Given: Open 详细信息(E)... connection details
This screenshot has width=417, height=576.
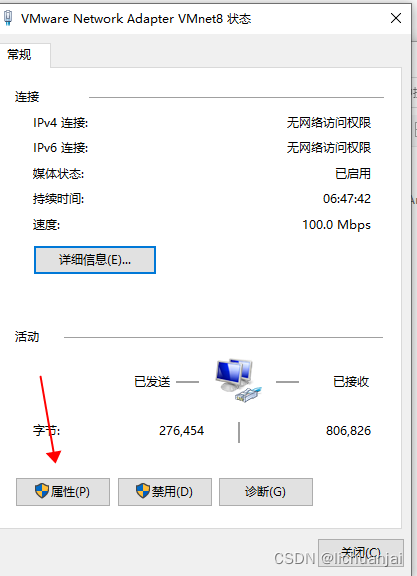Looking at the screenshot, I should pos(95,260).
